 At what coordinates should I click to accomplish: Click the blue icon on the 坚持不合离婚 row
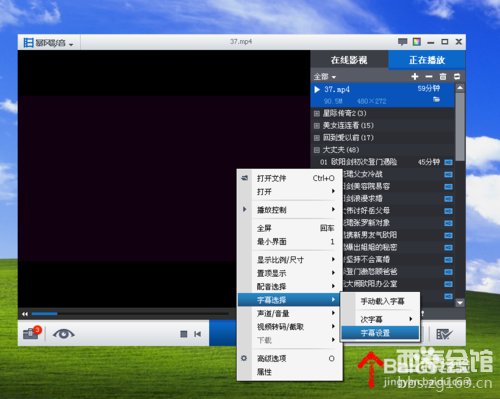448,260
